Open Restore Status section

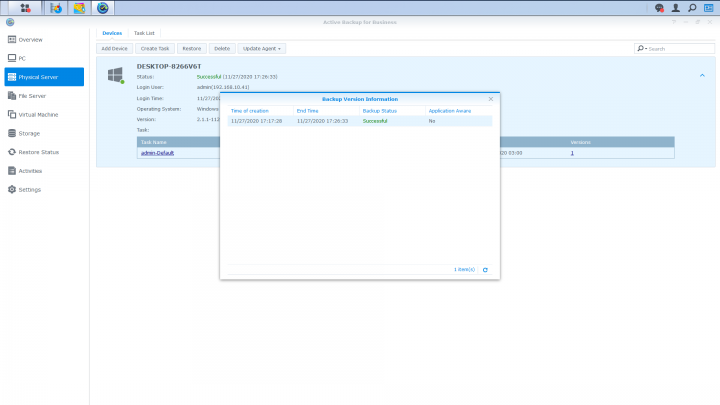[x=44, y=152]
